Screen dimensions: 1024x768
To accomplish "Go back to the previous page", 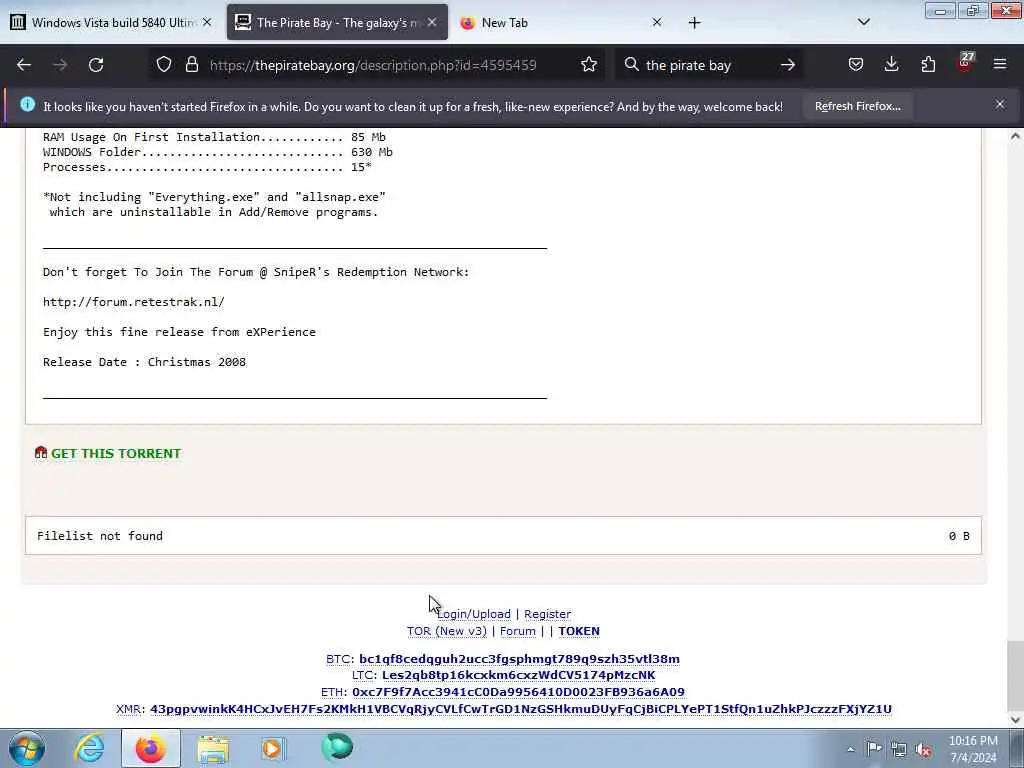I will tap(24, 65).
